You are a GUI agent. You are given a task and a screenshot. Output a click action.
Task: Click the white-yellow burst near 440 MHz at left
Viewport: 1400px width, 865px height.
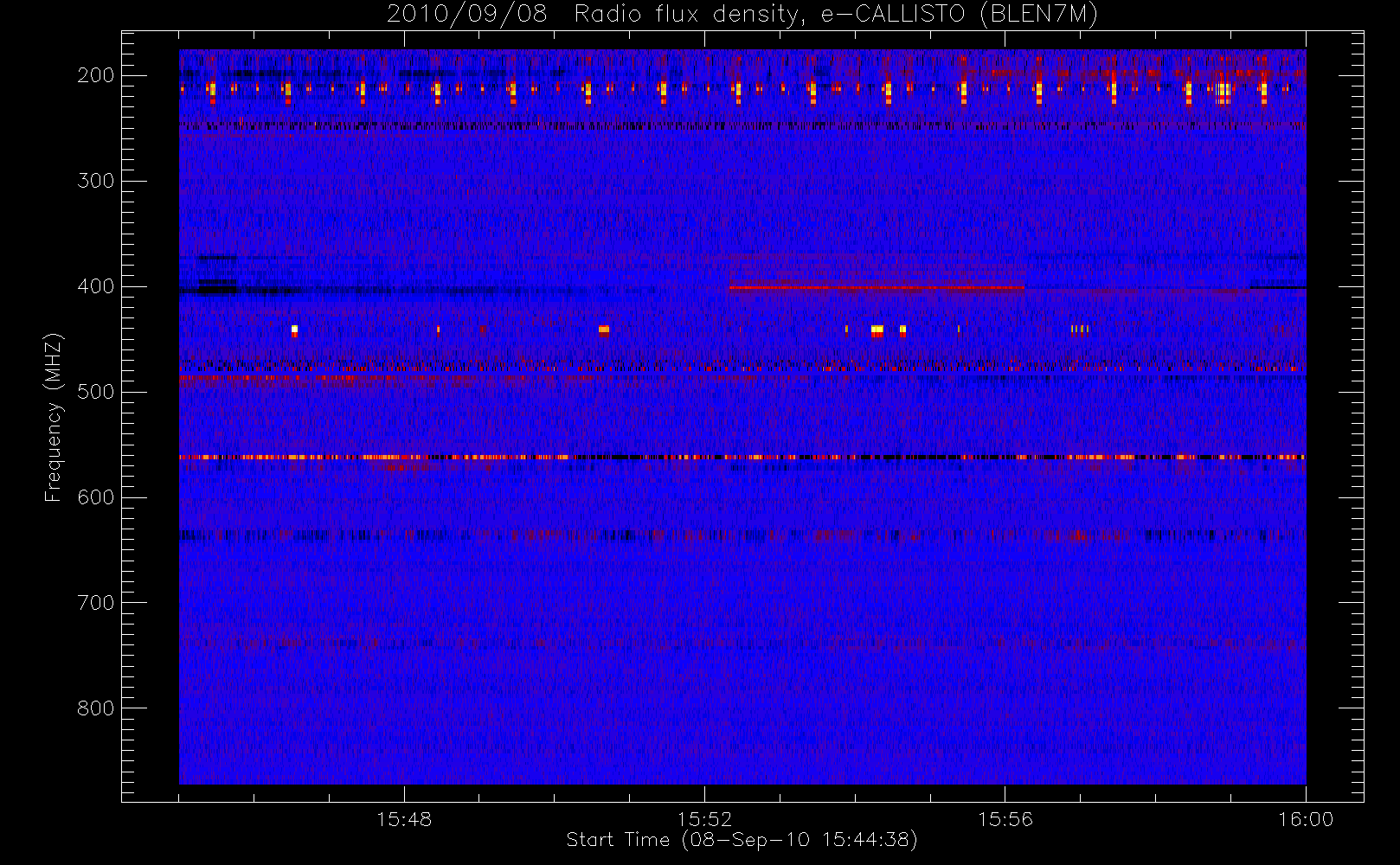[x=294, y=330]
